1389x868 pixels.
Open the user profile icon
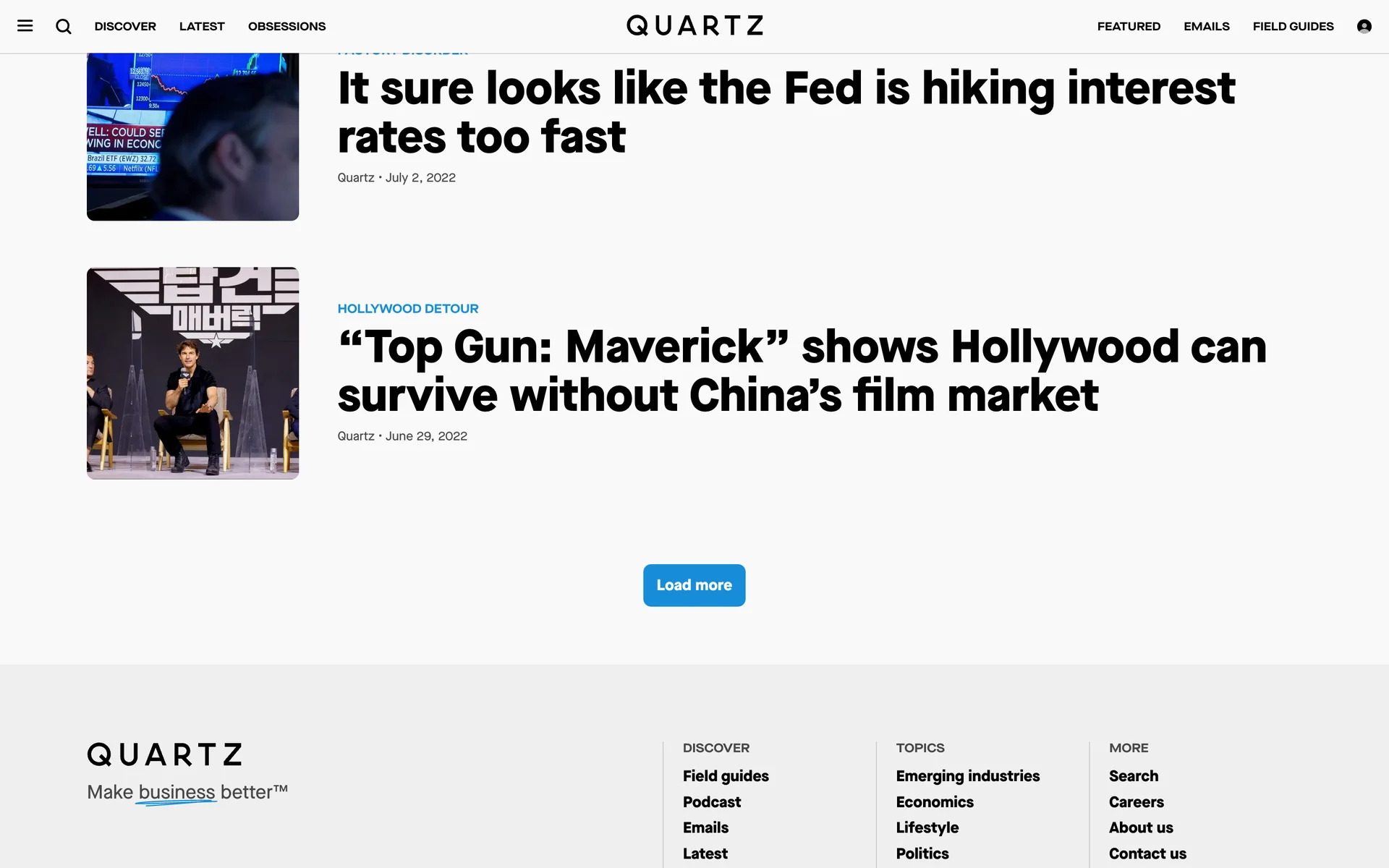1364,26
